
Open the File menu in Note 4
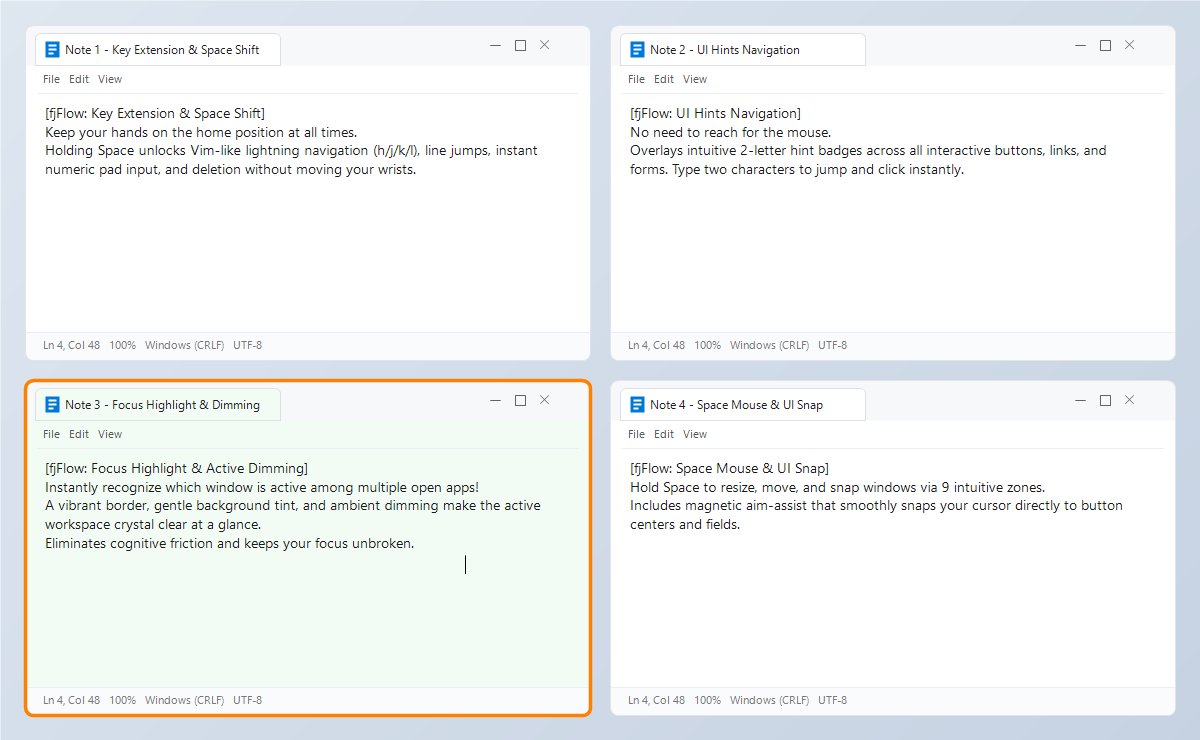click(637, 434)
